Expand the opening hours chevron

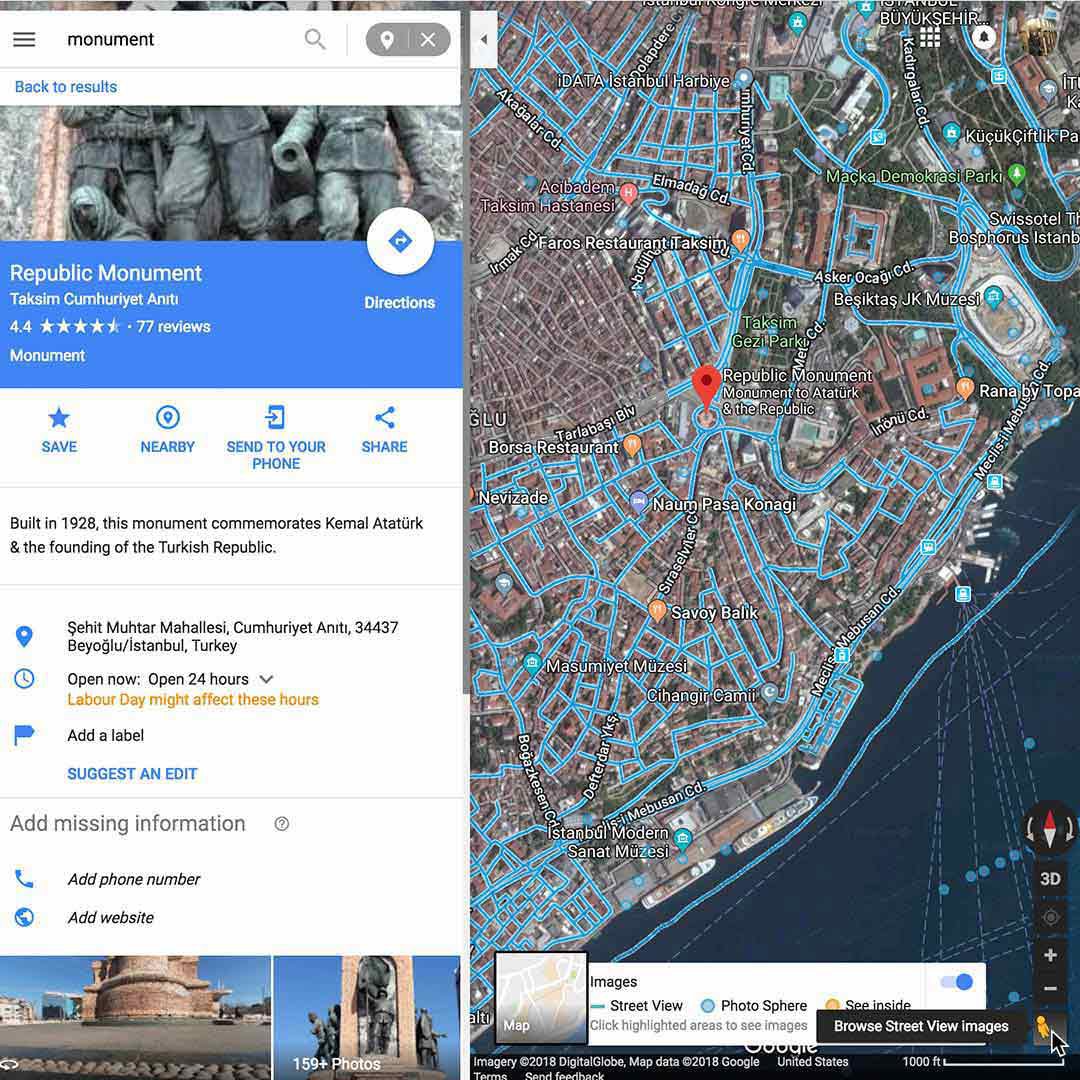[267, 679]
